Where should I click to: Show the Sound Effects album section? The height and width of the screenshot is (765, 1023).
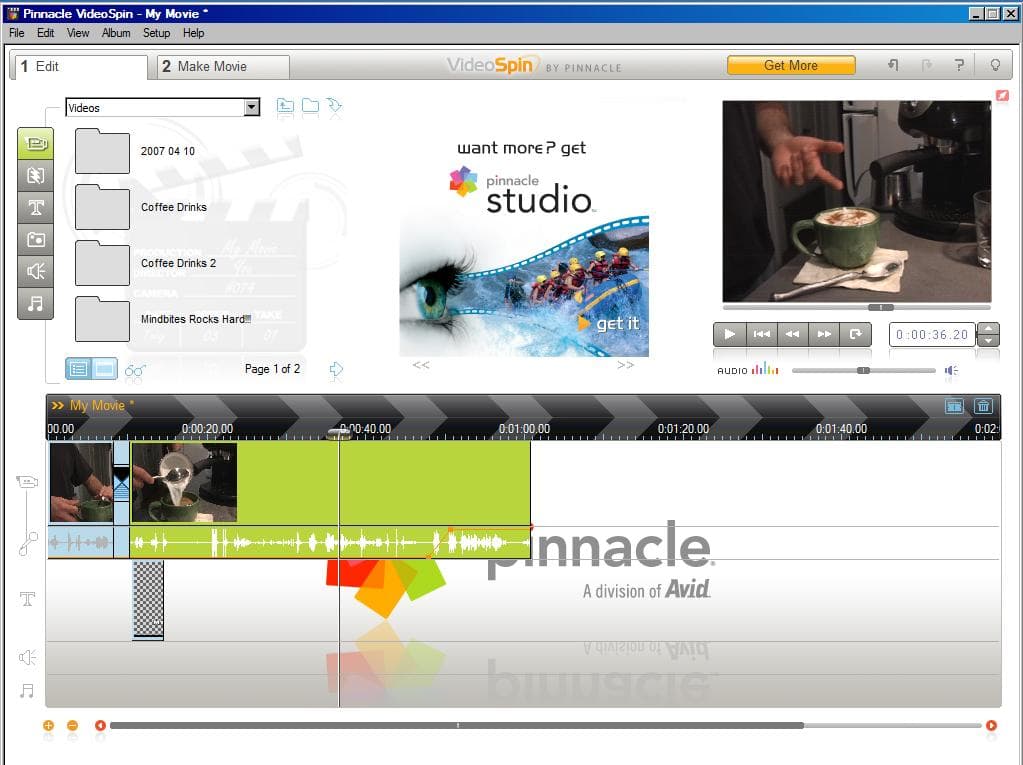35,271
